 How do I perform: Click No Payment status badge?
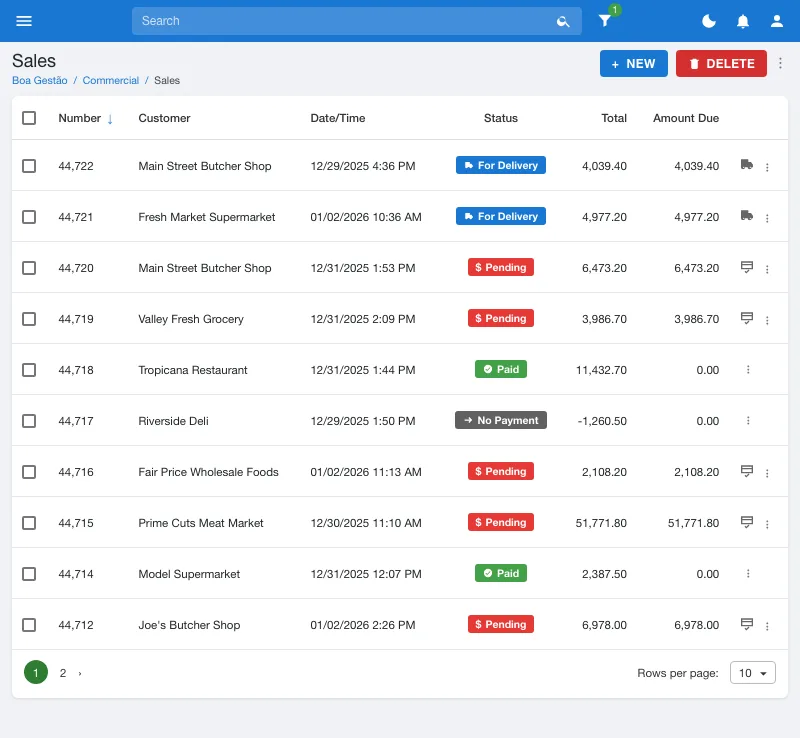point(501,421)
